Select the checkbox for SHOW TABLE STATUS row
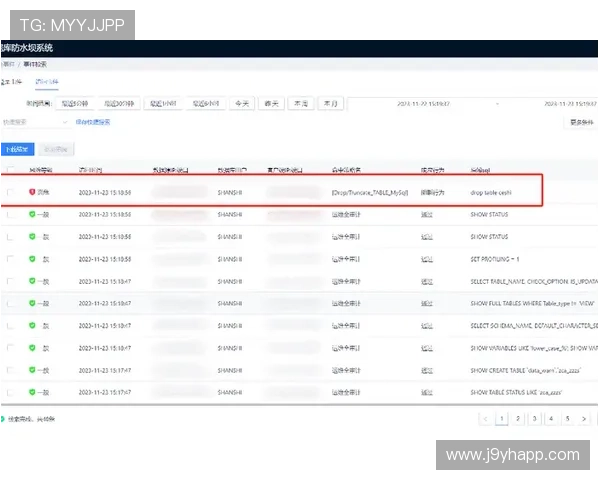This screenshot has height=480, width=600. pos(10,392)
